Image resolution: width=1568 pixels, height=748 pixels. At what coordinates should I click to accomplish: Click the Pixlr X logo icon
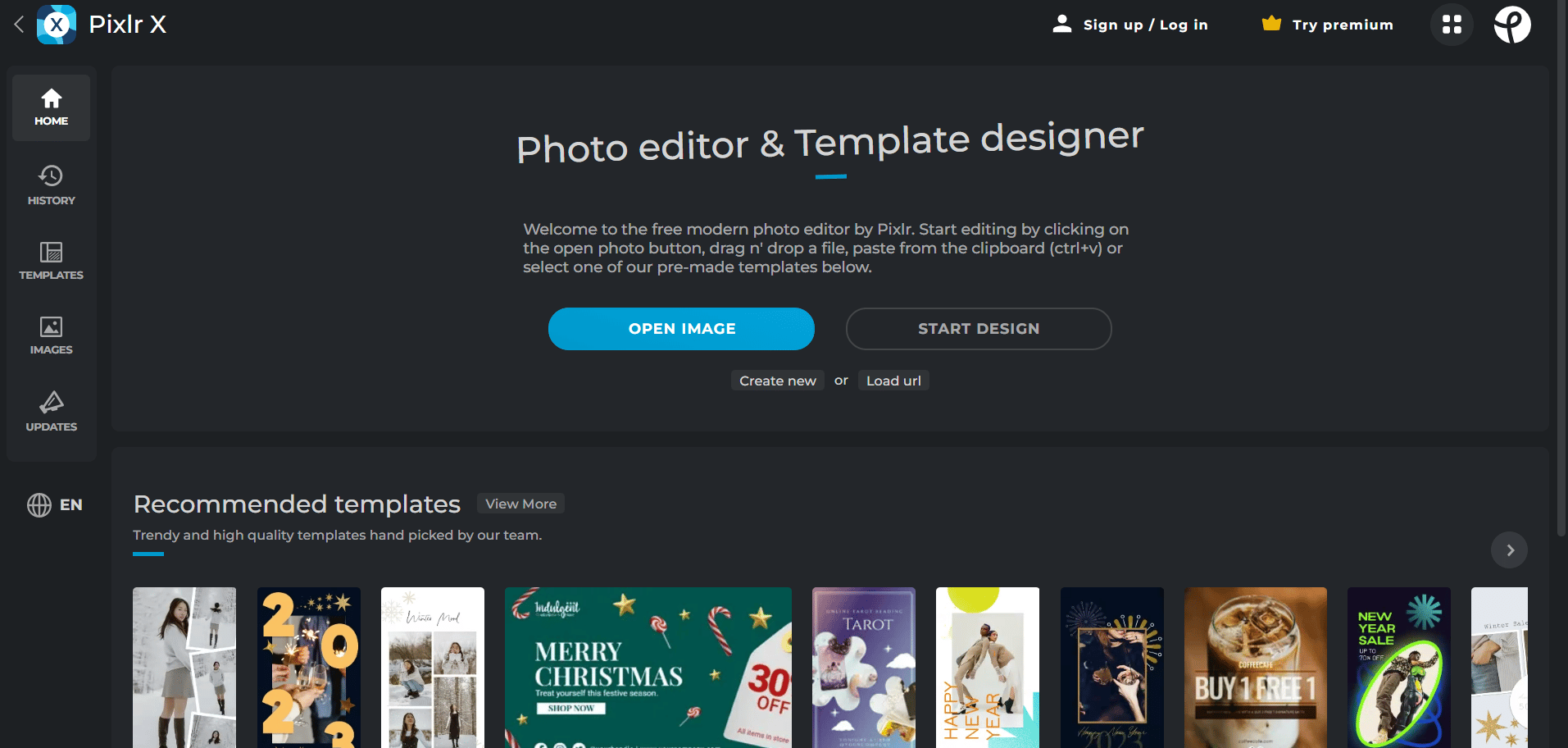(x=57, y=25)
